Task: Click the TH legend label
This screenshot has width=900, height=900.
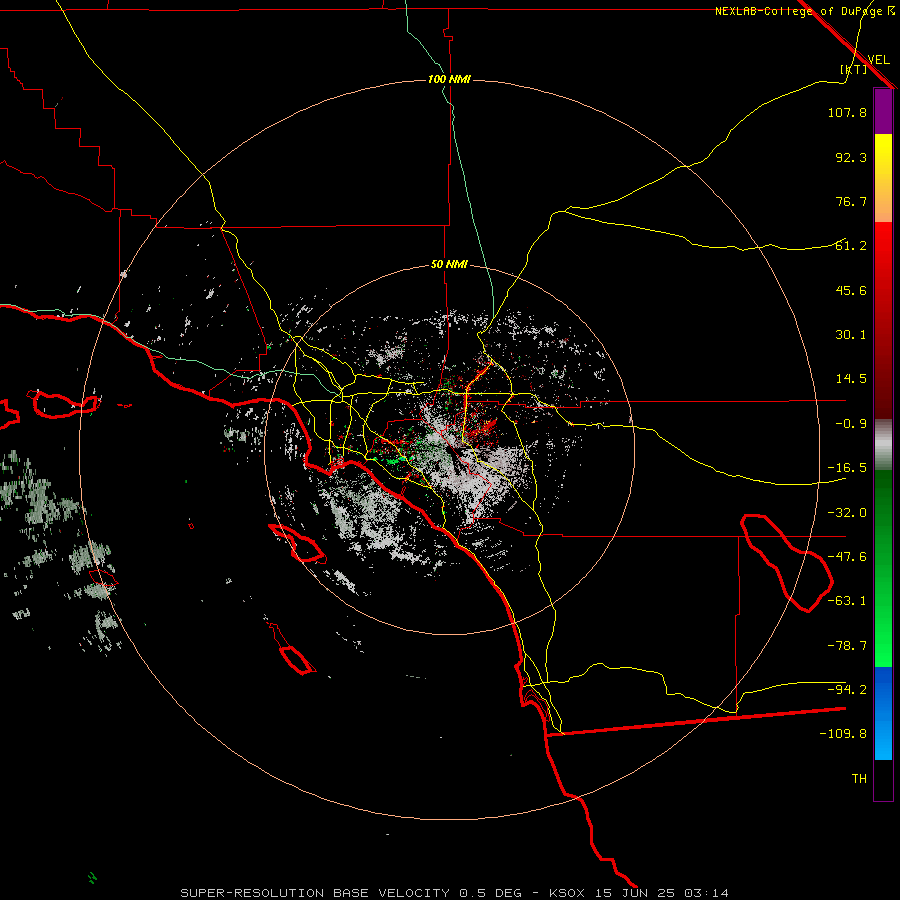Action: (x=859, y=779)
